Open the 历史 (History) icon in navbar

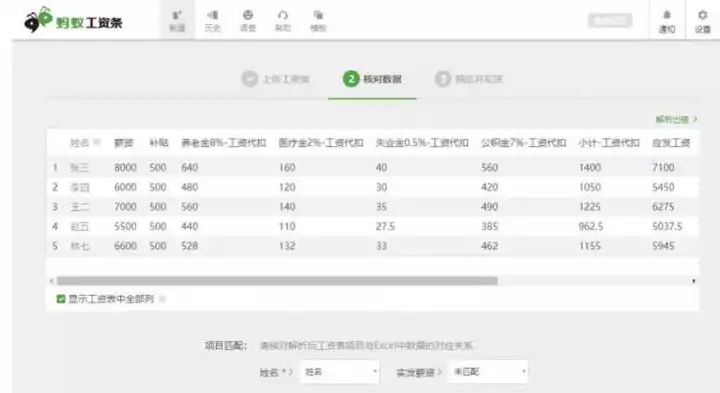(x=212, y=21)
